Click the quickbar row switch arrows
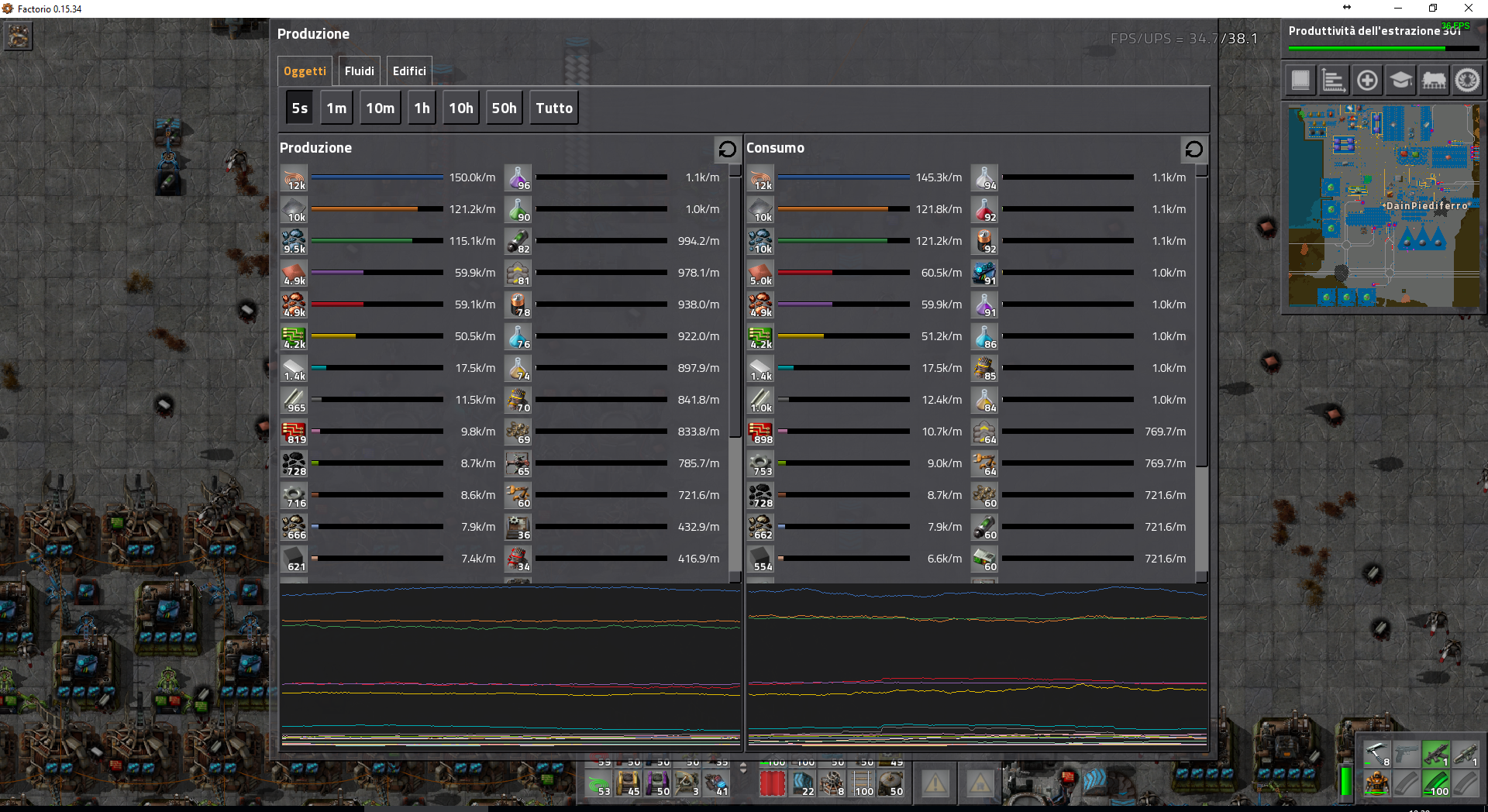Viewport: 1488px width, 812px height. point(743,768)
